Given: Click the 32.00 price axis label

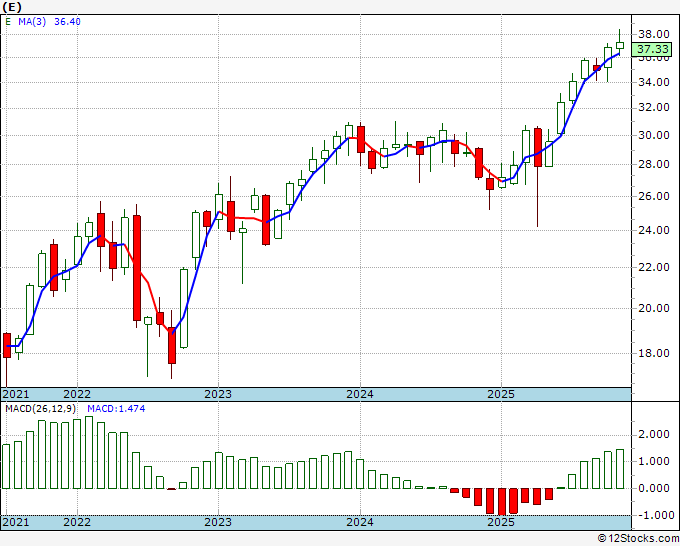Looking at the screenshot, I should tap(654, 108).
